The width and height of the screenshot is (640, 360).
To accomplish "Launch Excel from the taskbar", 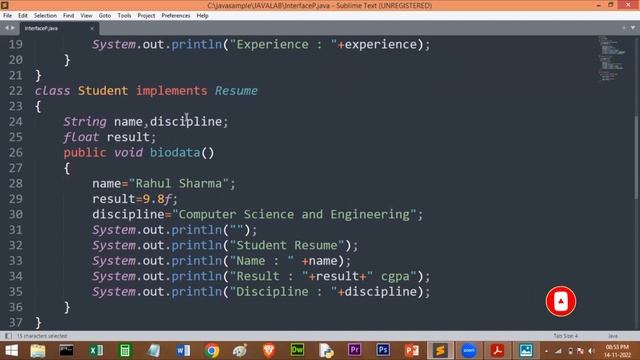I will (96, 350).
